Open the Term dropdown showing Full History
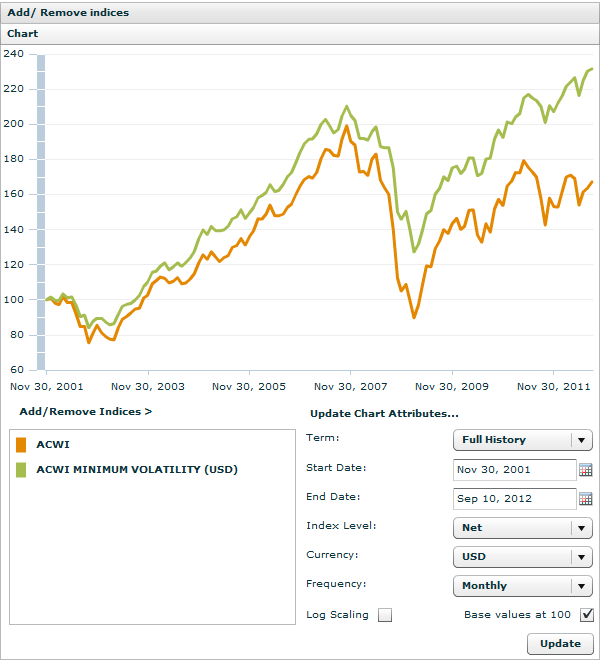The height and width of the screenshot is (662, 605). click(x=523, y=440)
